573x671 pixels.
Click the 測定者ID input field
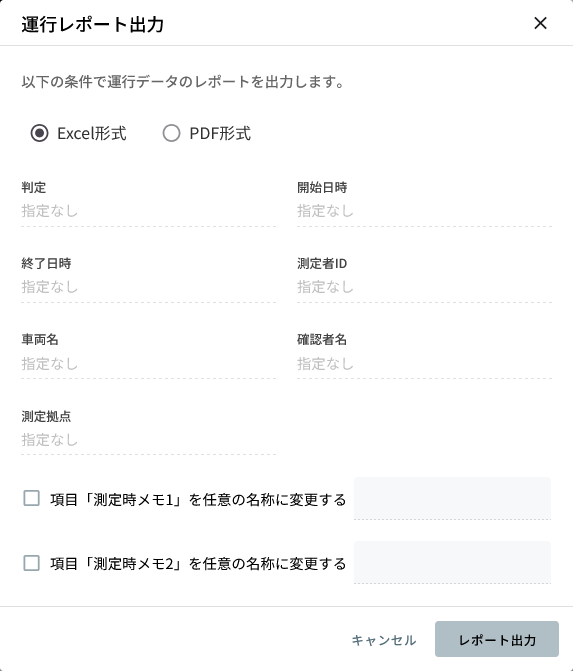click(425, 287)
